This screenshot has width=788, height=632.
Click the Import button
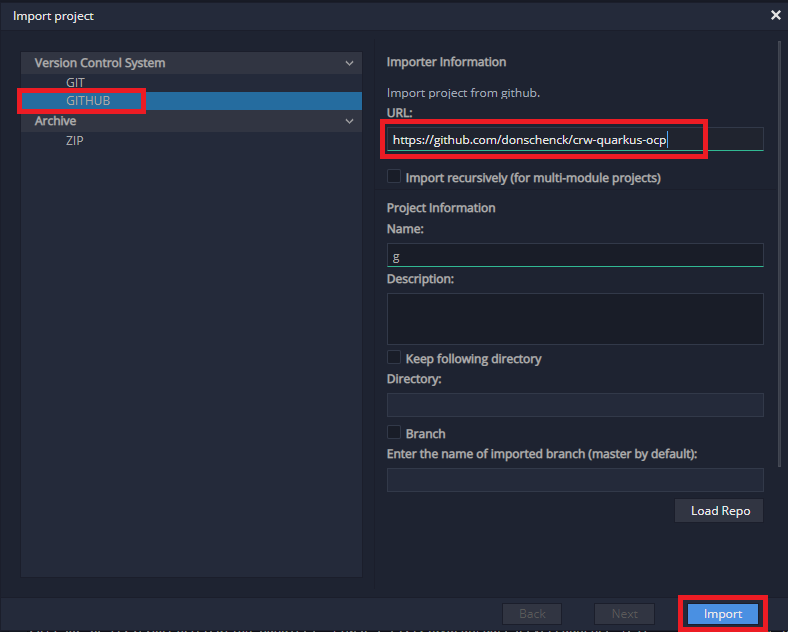tap(723, 614)
